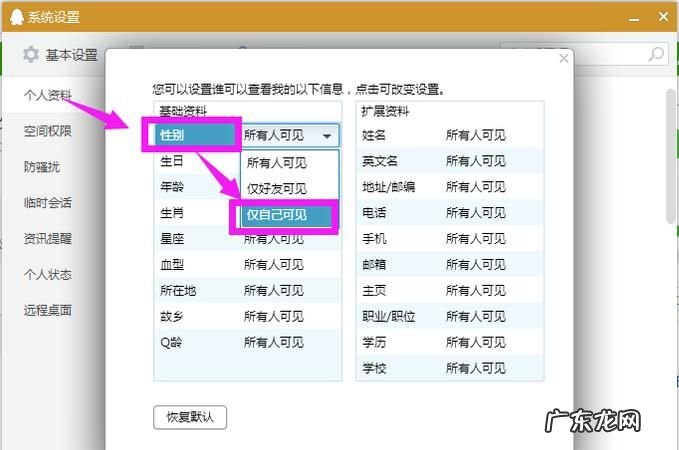
Task: Minimize the 系统设置 window
Action: point(634,19)
